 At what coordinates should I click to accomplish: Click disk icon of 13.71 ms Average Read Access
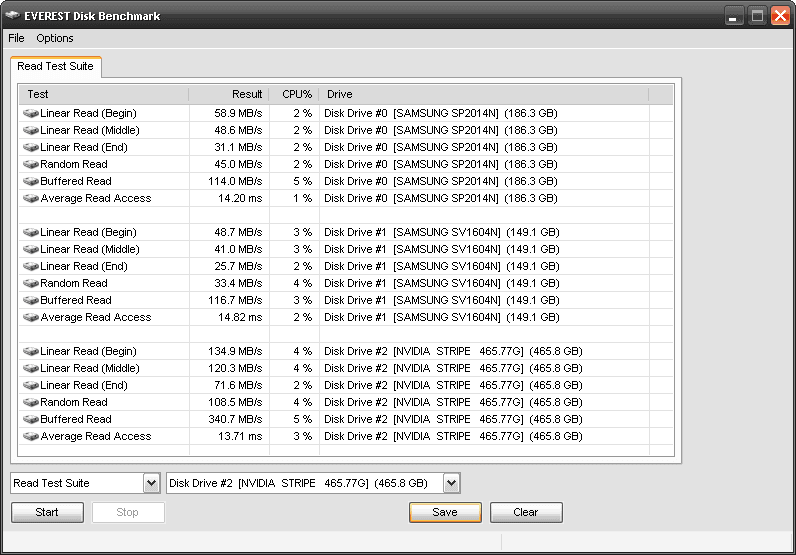coord(31,436)
